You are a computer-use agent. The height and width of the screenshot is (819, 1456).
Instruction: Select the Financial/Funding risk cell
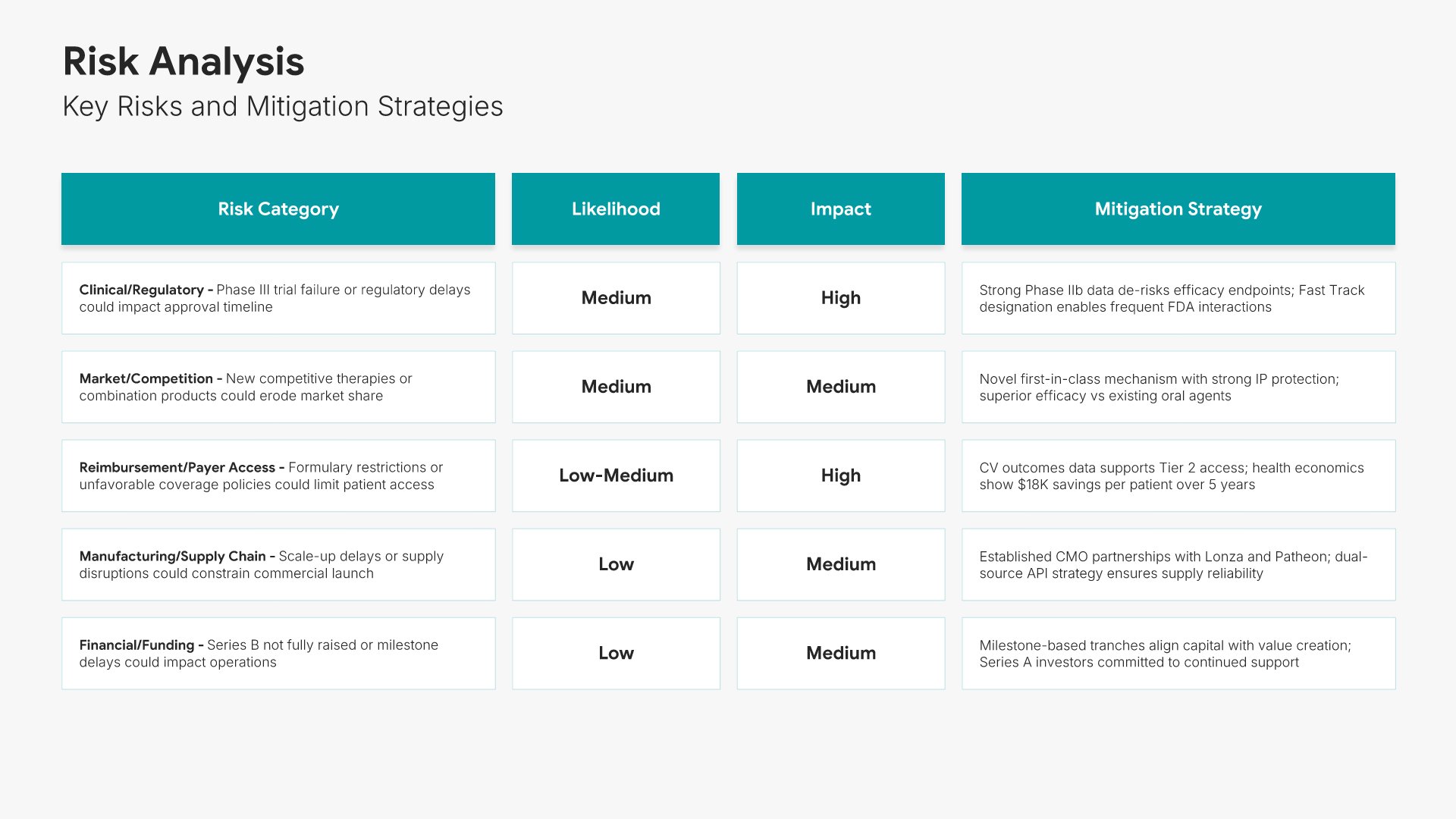coord(278,653)
